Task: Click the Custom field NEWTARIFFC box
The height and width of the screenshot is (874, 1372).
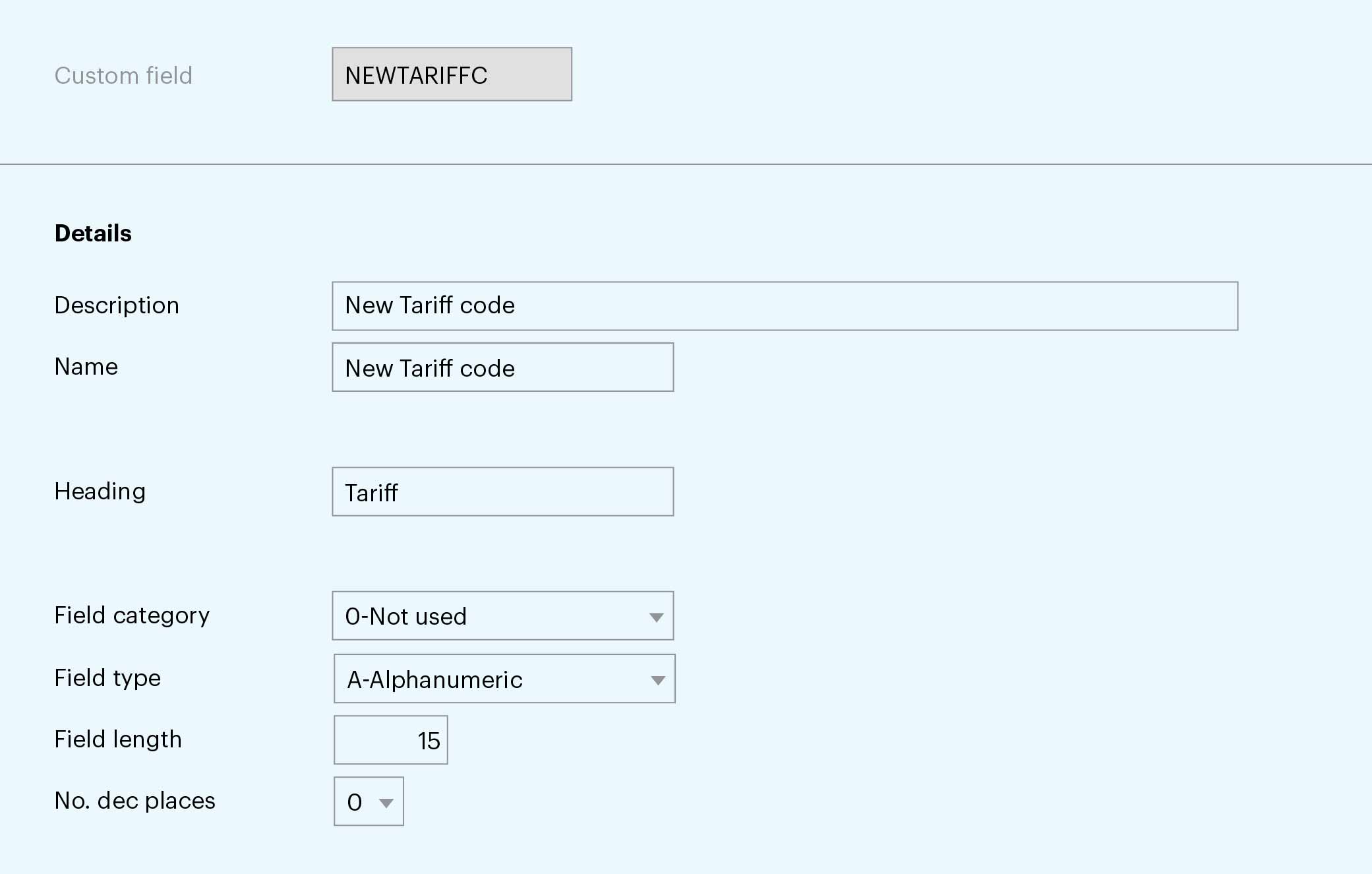Action: pos(452,75)
